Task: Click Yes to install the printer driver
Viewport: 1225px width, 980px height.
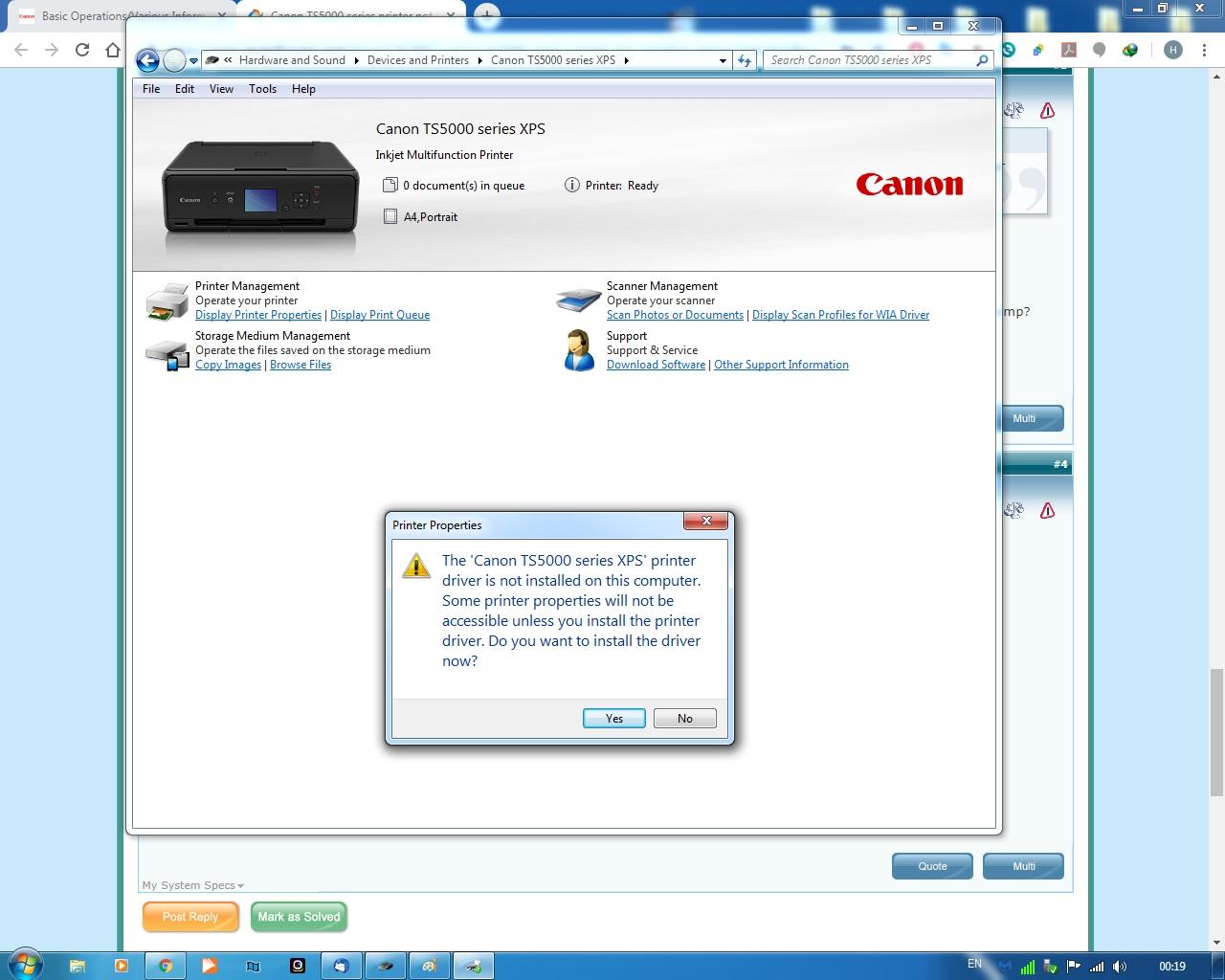Action: (613, 719)
